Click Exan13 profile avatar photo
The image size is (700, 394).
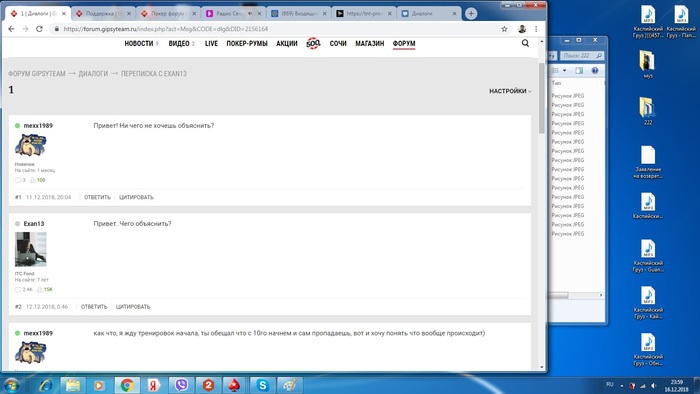(x=30, y=249)
